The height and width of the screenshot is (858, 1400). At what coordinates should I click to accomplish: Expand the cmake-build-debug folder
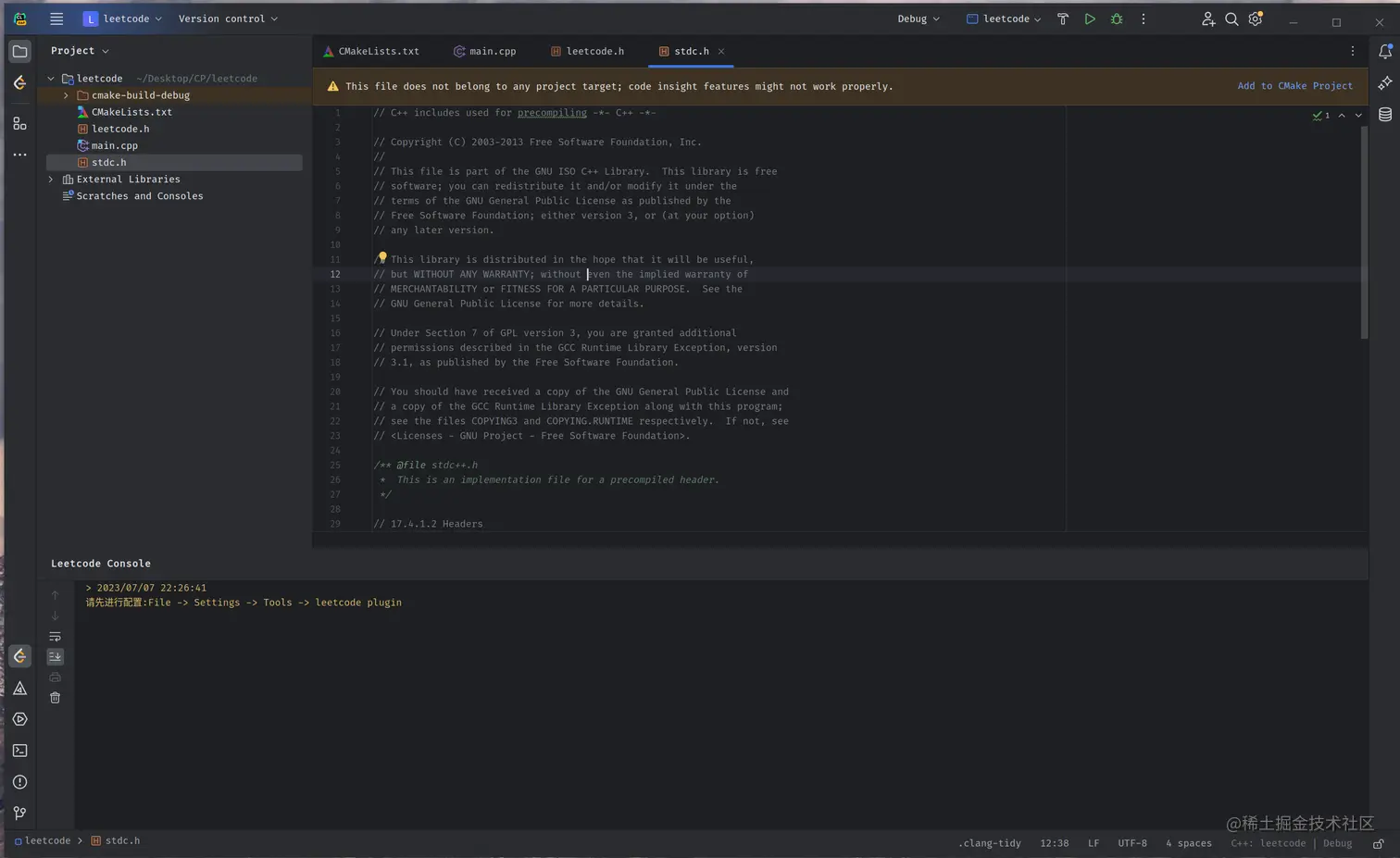coord(66,95)
